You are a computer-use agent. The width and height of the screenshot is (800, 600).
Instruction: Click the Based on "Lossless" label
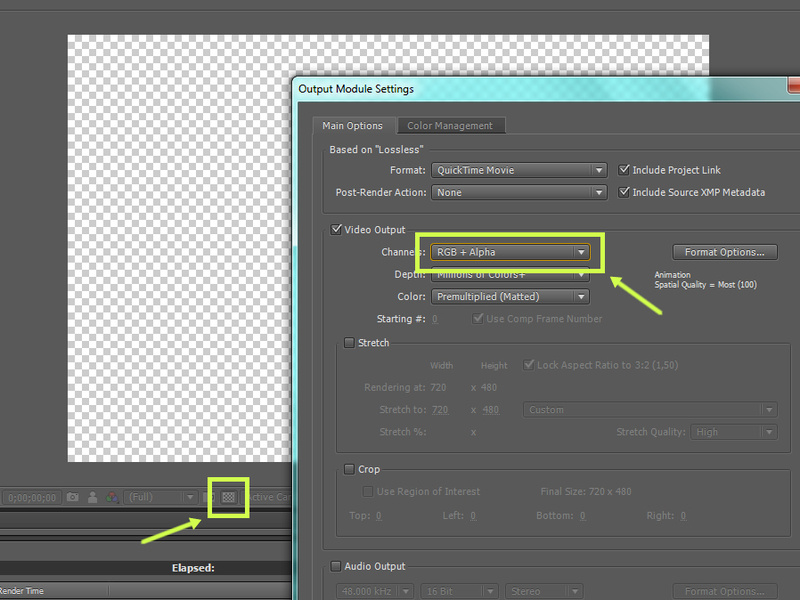click(377, 149)
